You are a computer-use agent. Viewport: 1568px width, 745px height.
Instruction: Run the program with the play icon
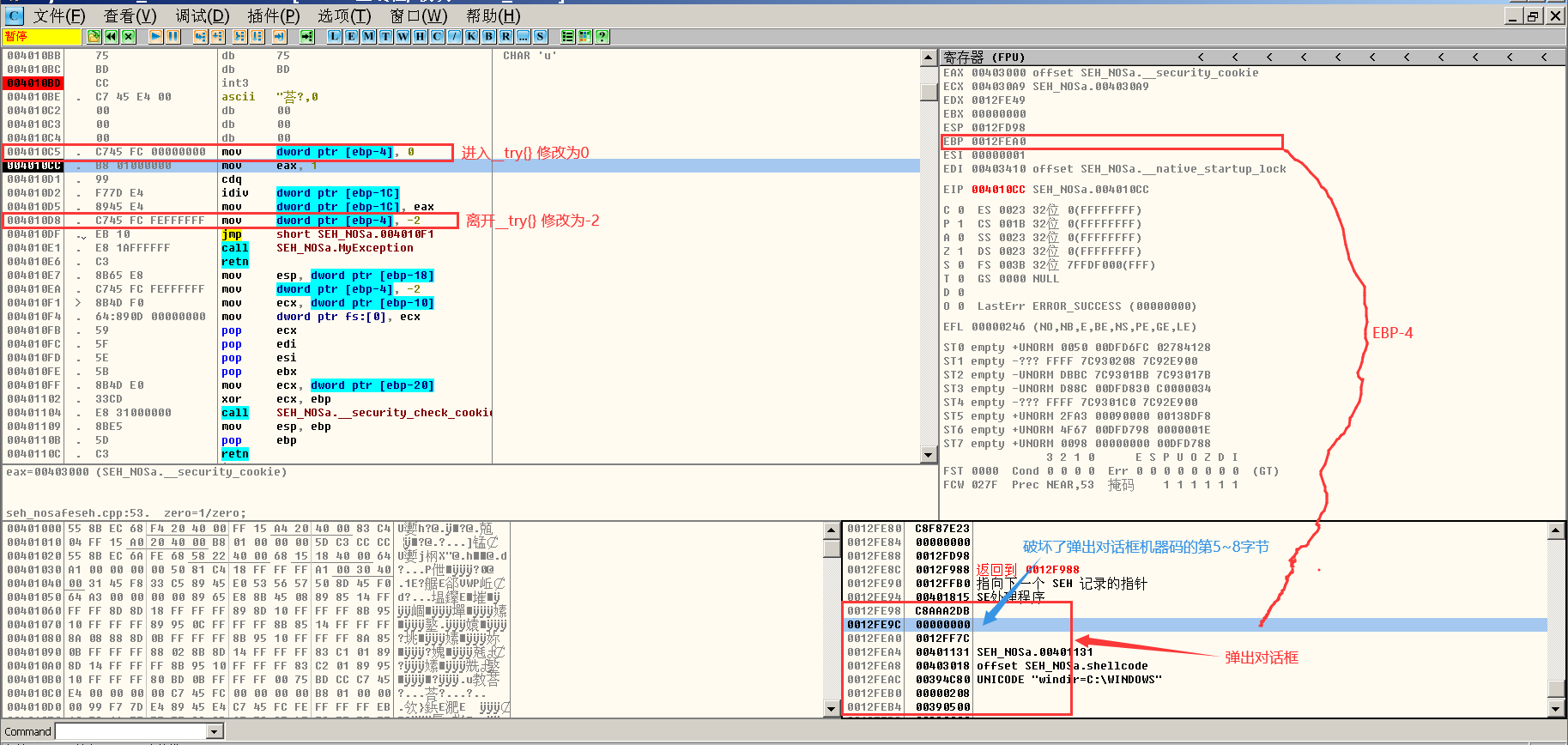coord(156,36)
